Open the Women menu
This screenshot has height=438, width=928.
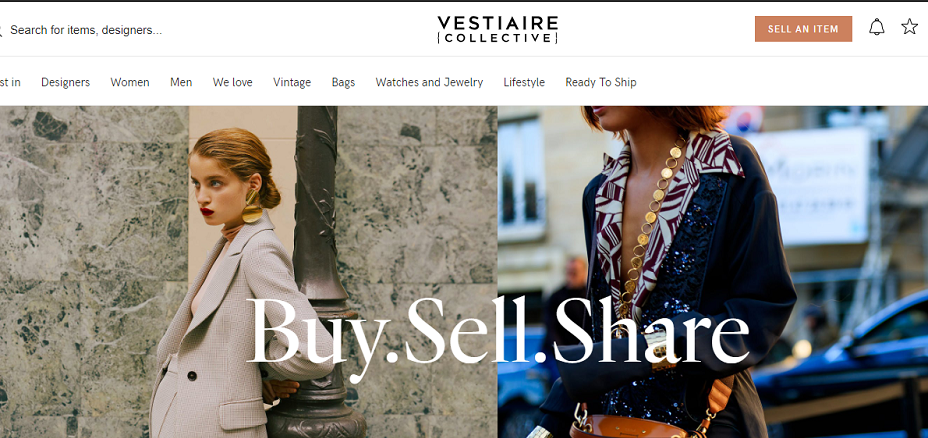tap(130, 82)
